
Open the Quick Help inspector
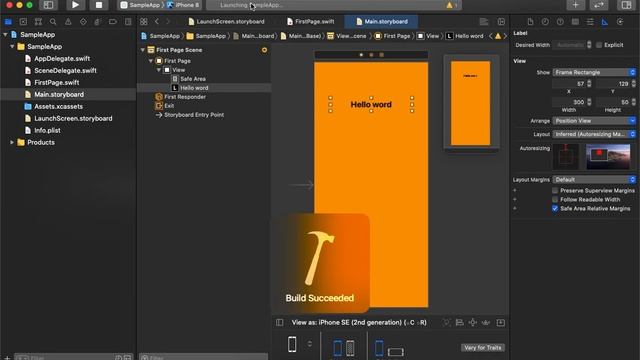click(x=560, y=22)
